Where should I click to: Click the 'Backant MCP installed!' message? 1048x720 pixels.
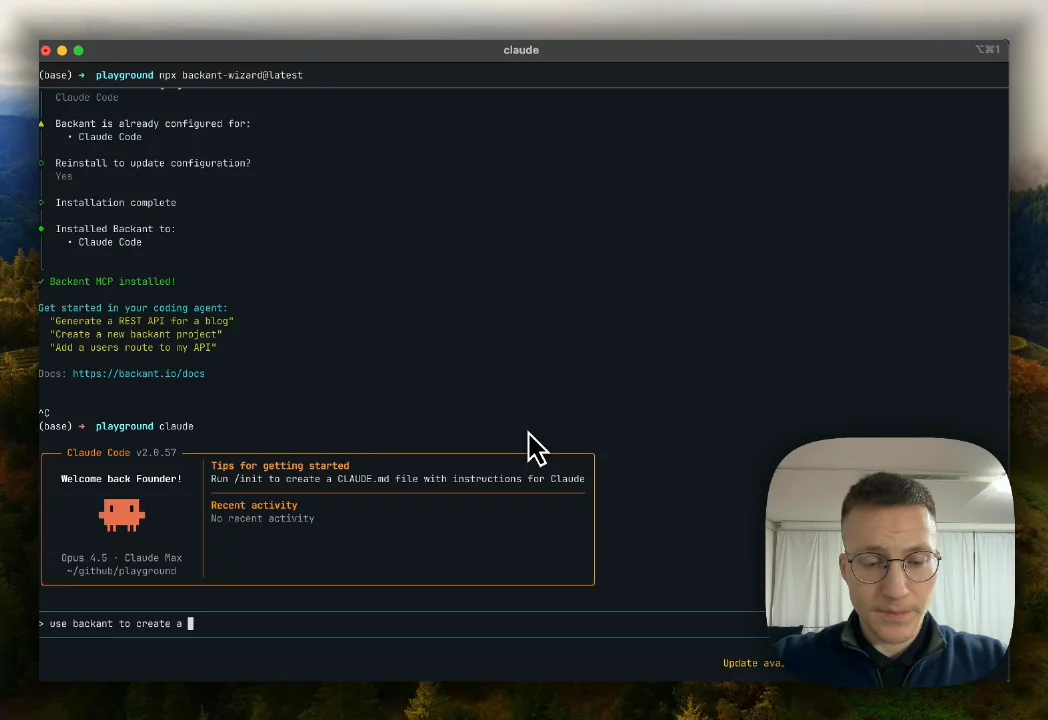pyautogui.click(x=112, y=281)
